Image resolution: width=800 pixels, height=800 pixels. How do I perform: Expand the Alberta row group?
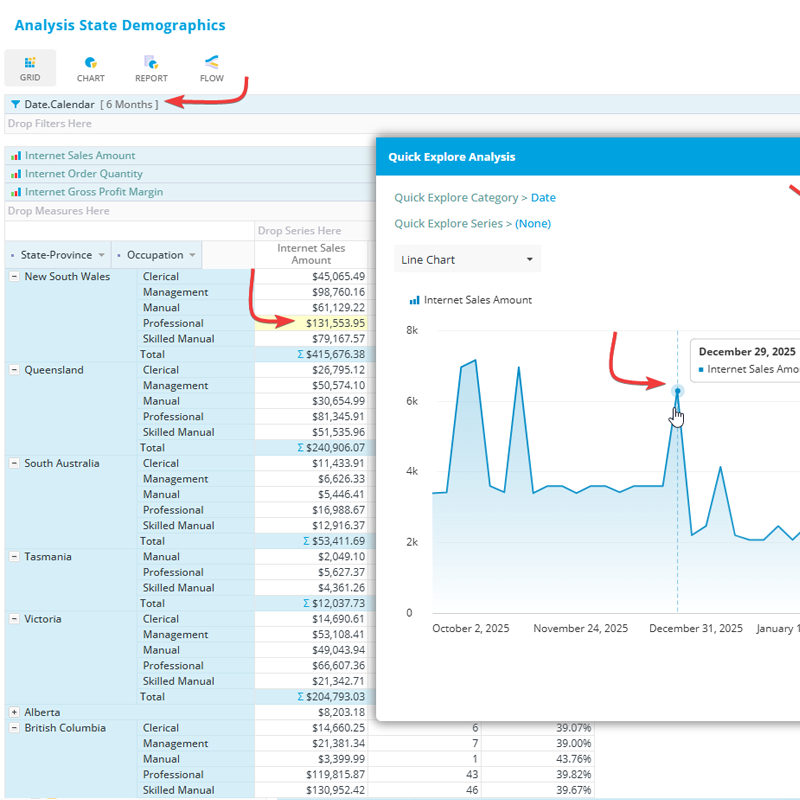pyautogui.click(x=14, y=712)
